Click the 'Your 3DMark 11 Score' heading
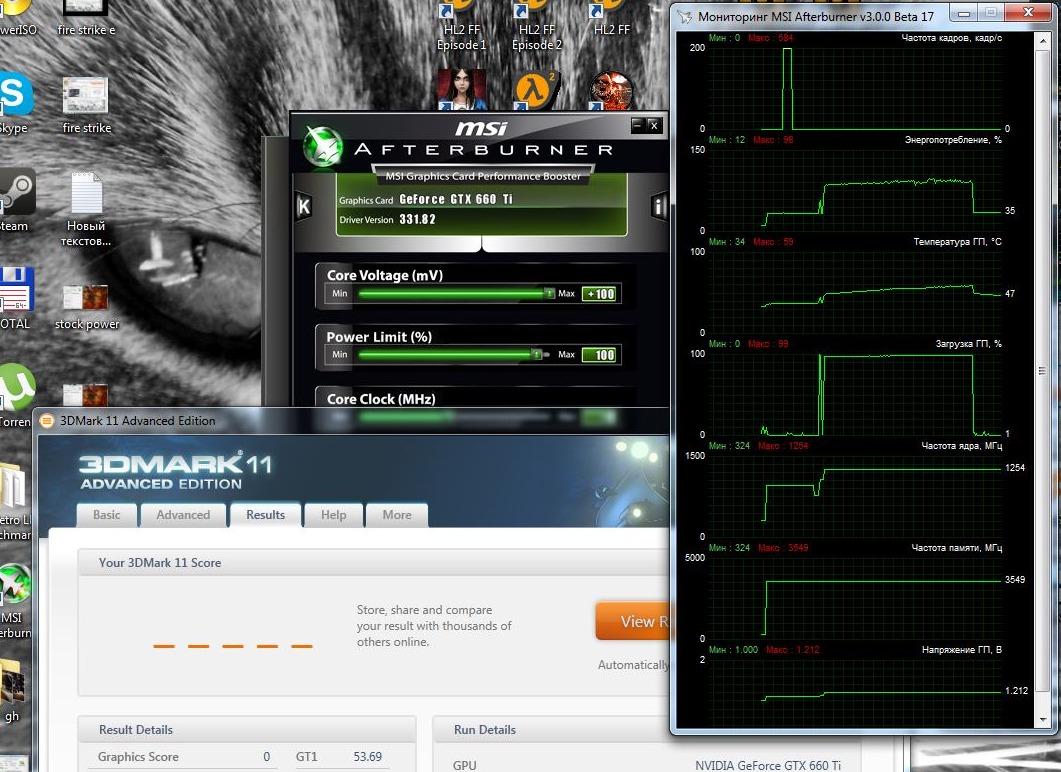This screenshot has height=772, width=1061. (x=160, y=562)
